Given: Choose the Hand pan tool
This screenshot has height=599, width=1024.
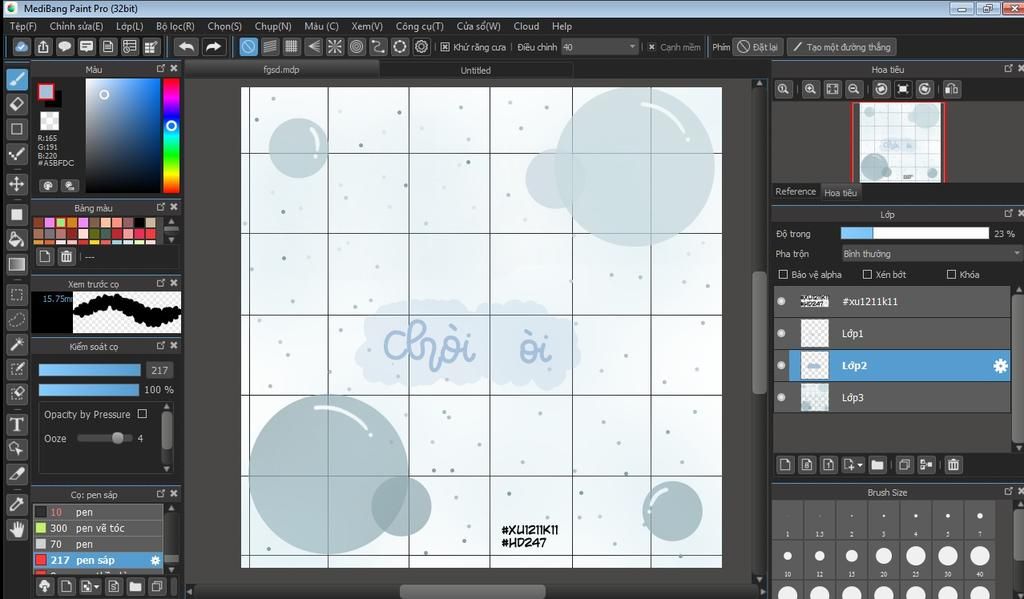Looking at the screenshot, I should pos(16,530).
